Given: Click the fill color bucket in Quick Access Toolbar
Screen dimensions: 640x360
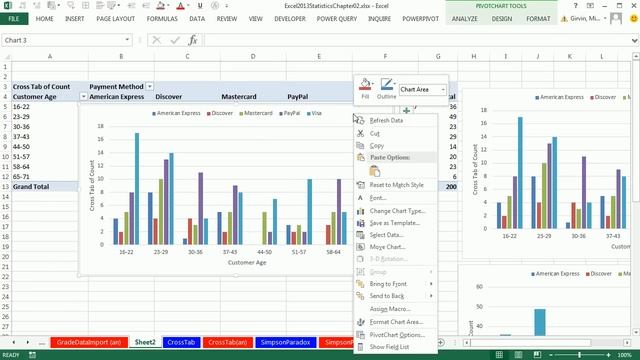Looking at the screenshot, I should 160,6.
